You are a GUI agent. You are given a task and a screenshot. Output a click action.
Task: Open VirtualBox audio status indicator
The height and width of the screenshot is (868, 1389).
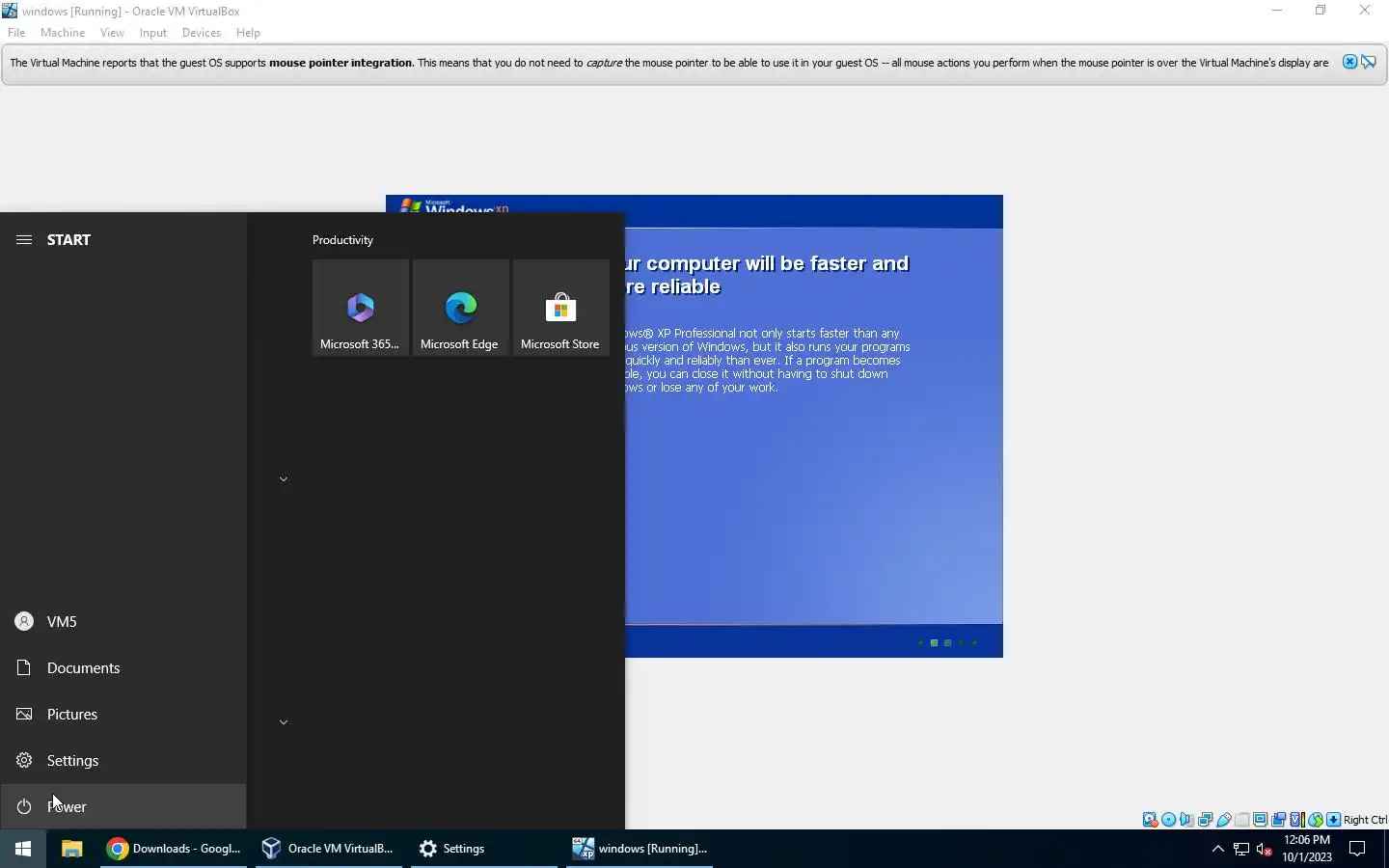(x=1186, y=820)
